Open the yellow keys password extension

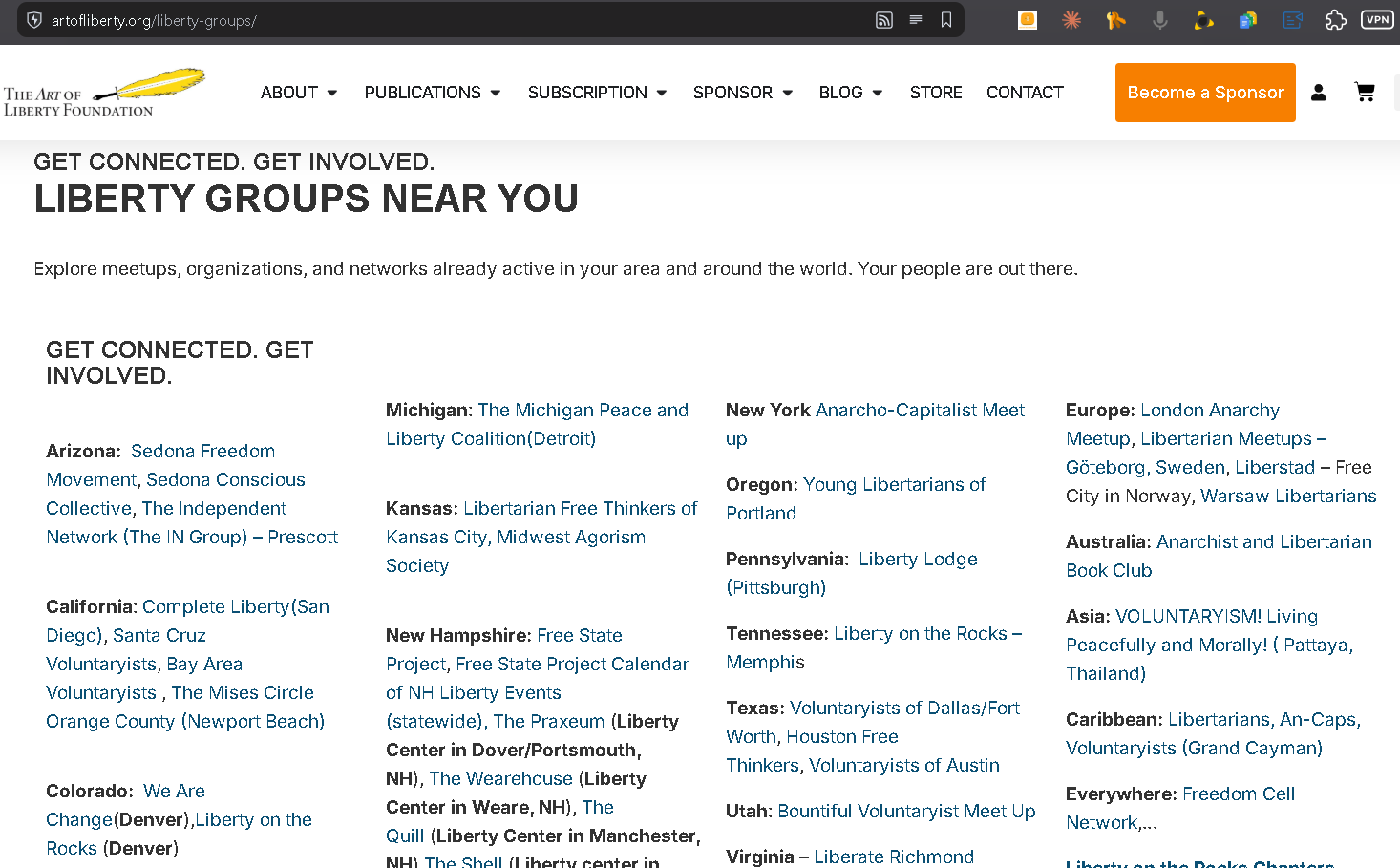1115,19
